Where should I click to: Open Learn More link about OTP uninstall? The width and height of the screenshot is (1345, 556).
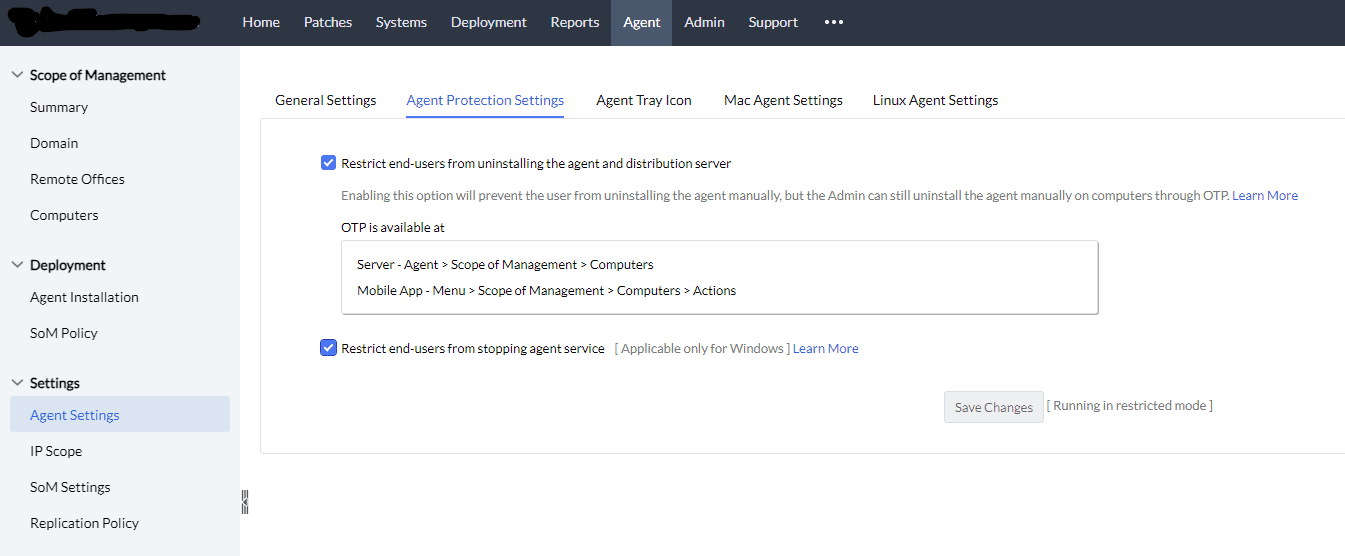(1264, 196)
